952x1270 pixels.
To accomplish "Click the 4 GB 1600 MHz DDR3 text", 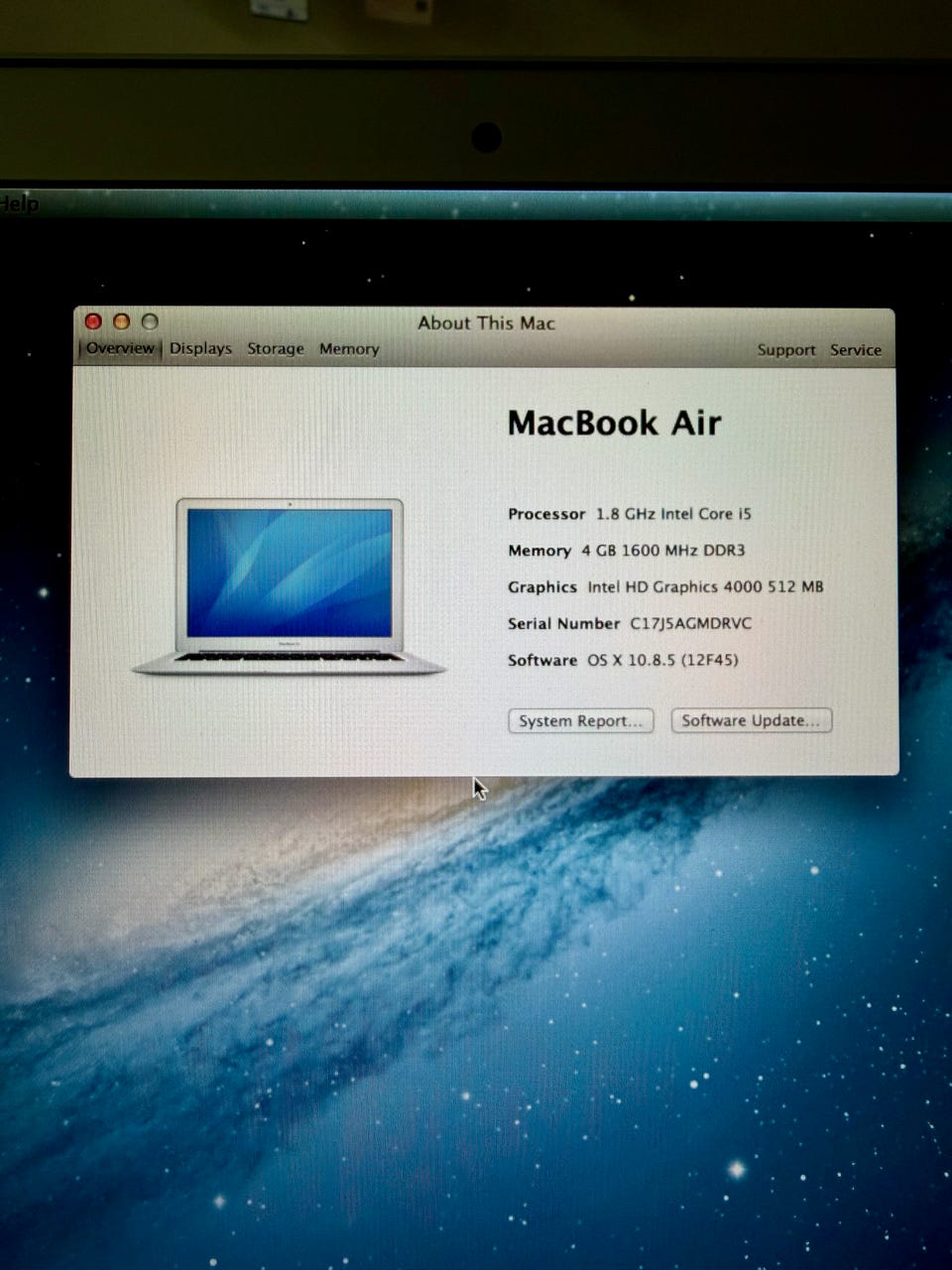I will coord(663,551).
